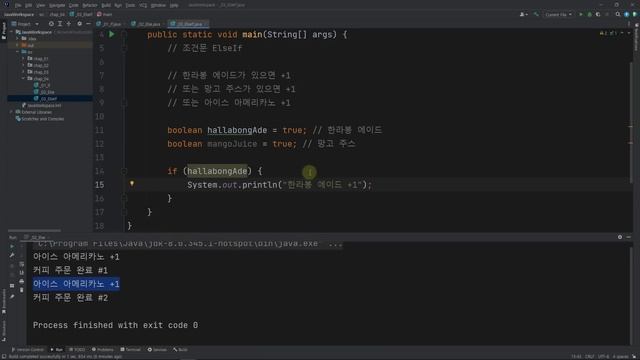Collapse all in Project panel toolbar
Image resolution: width=640 pixels, height=360 pixels.
69,24
